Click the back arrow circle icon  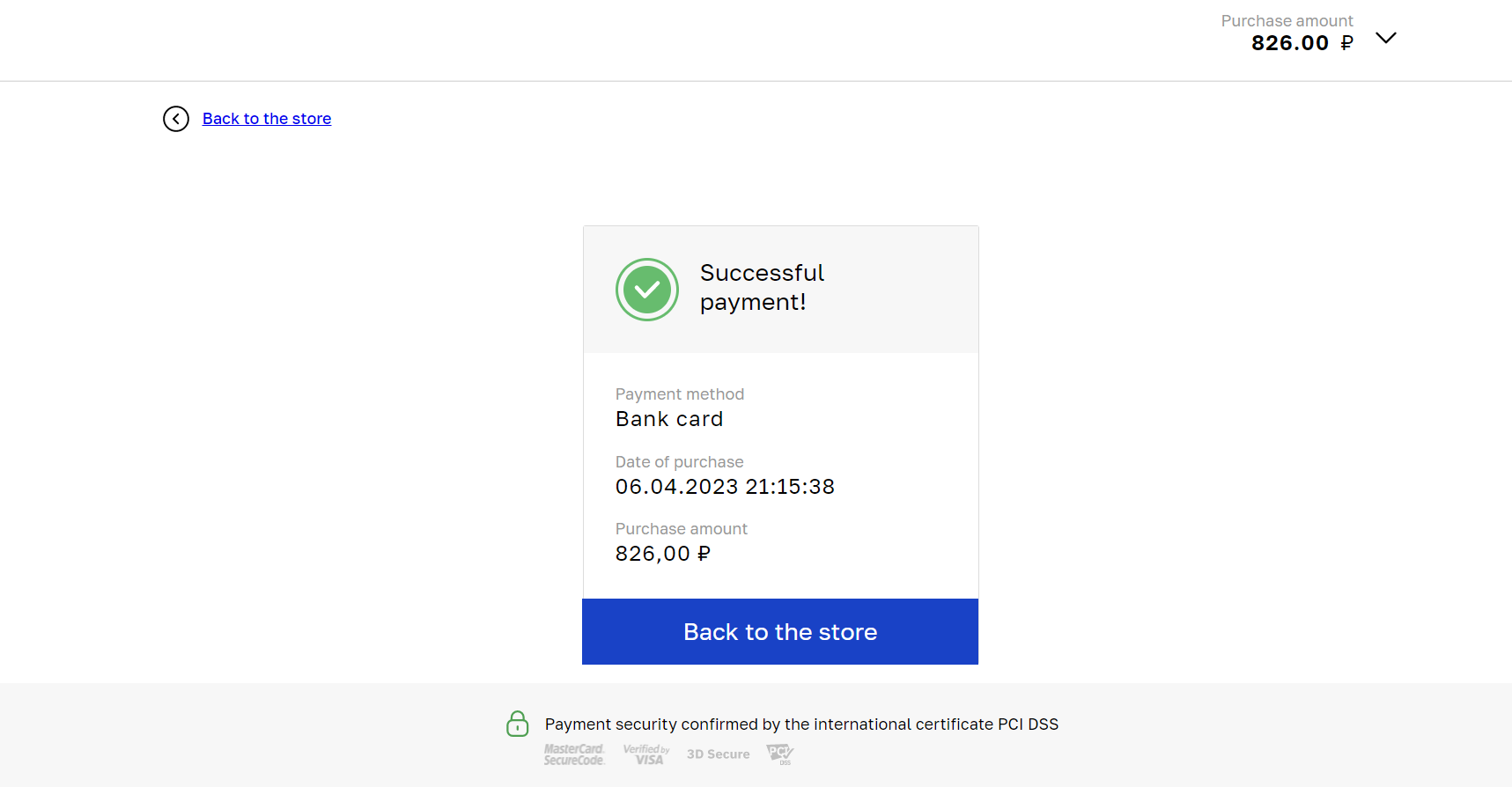coord(176,119)
